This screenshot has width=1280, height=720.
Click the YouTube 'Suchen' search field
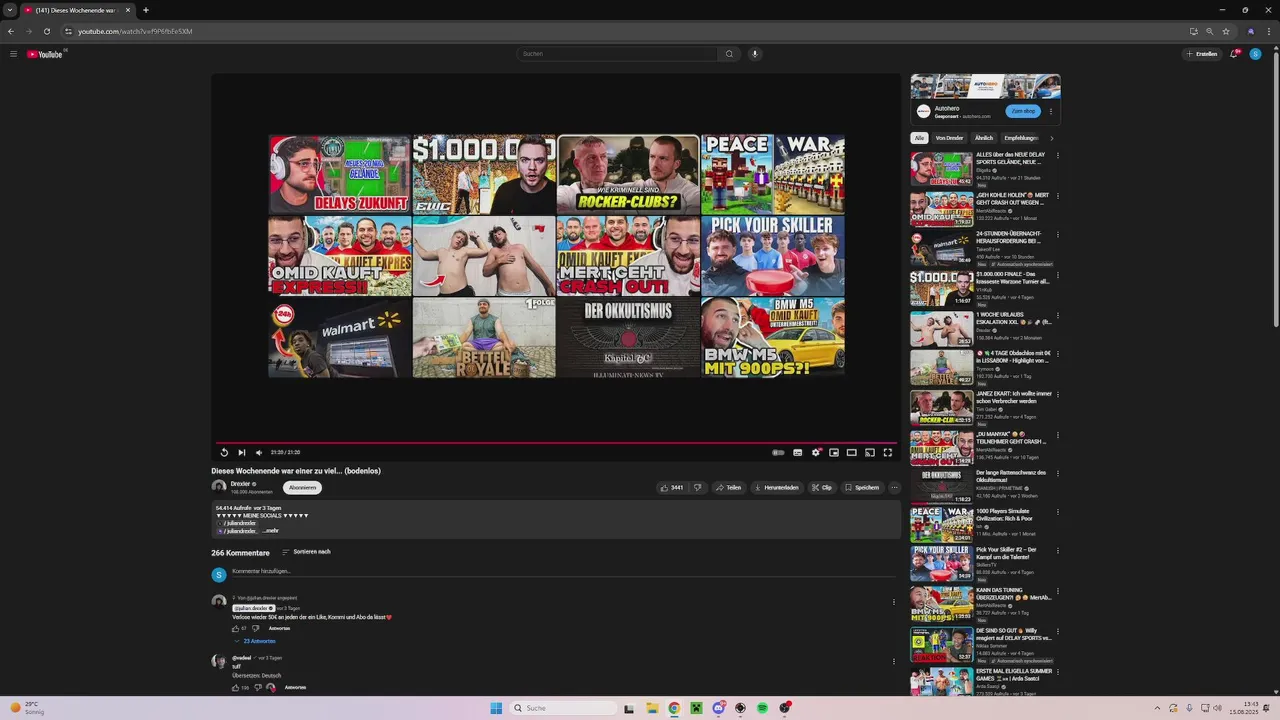[617, 54]
